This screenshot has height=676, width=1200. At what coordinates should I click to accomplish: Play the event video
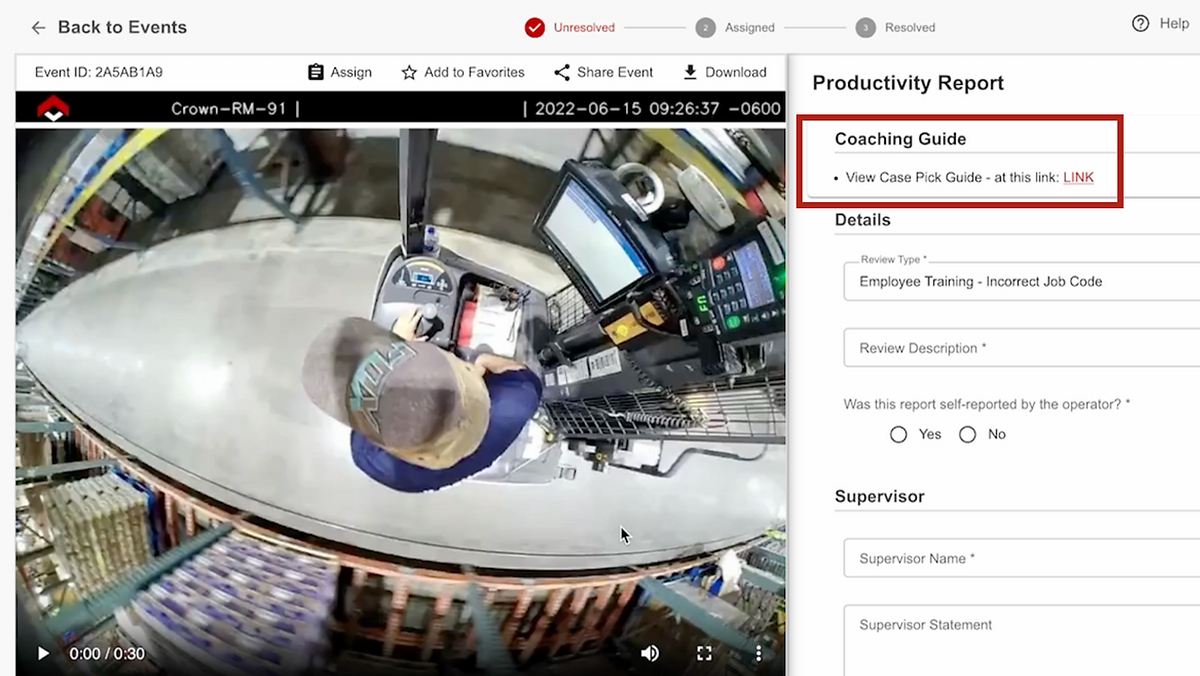pos(43,653)
